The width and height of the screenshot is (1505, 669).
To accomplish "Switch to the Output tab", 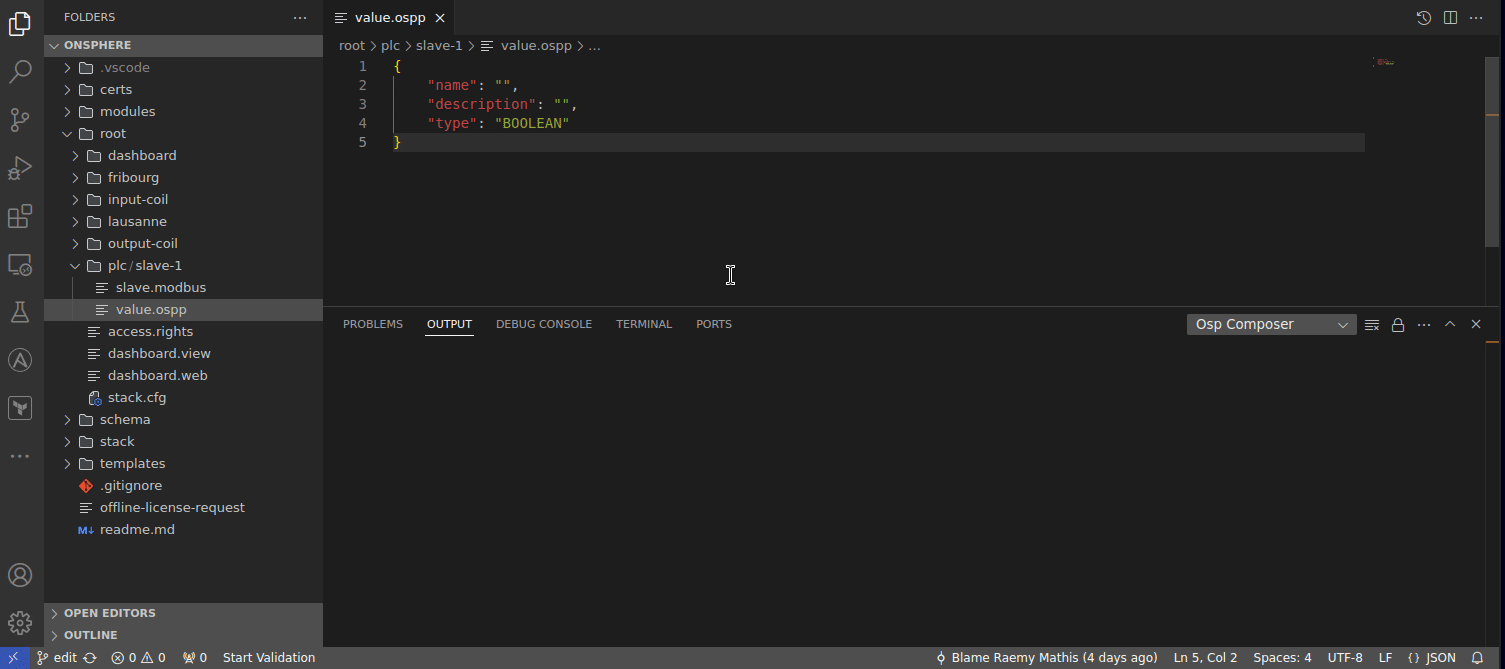I will (x=449, y=324).
